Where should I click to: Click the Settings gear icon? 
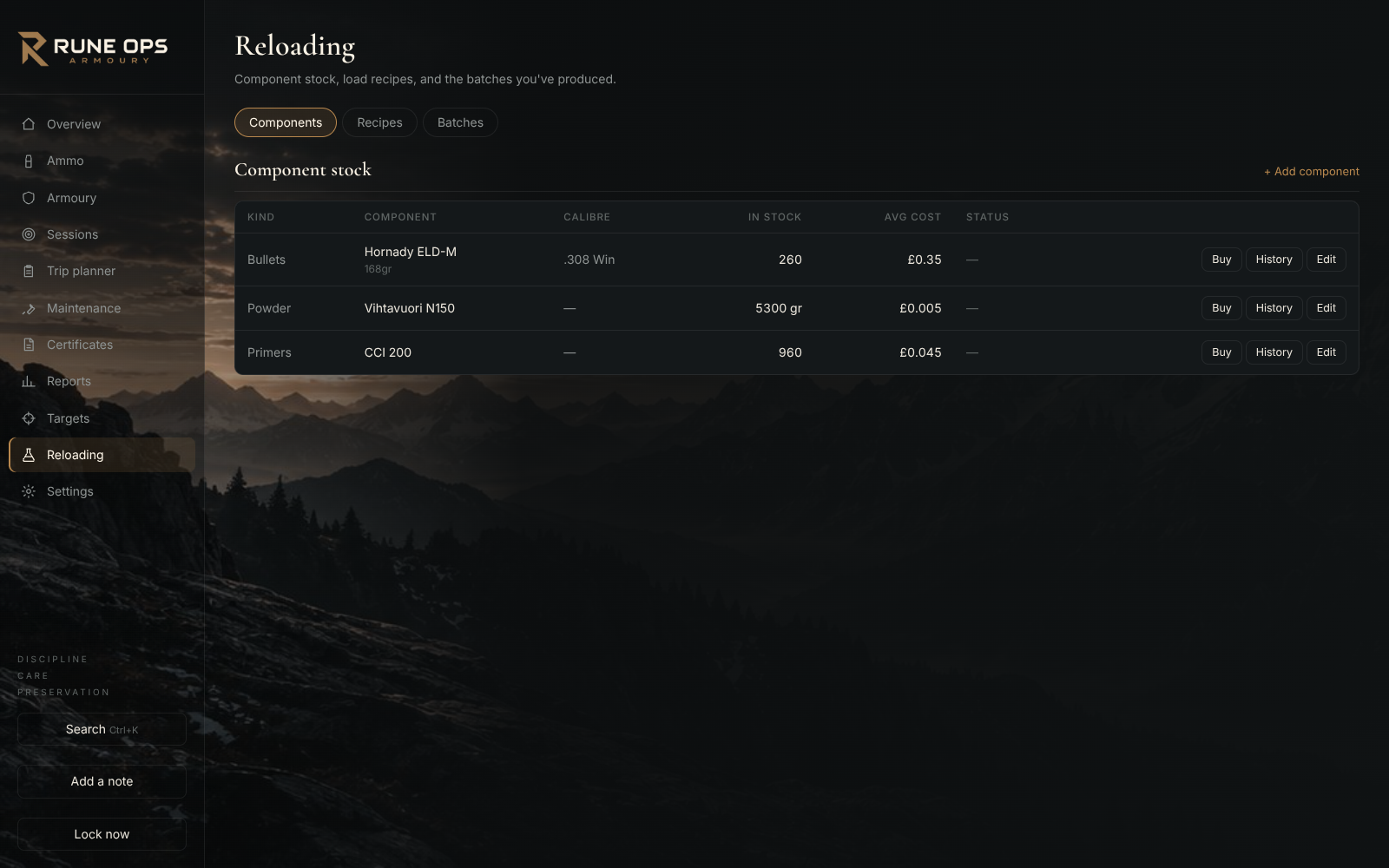click(x=29, y=491)
